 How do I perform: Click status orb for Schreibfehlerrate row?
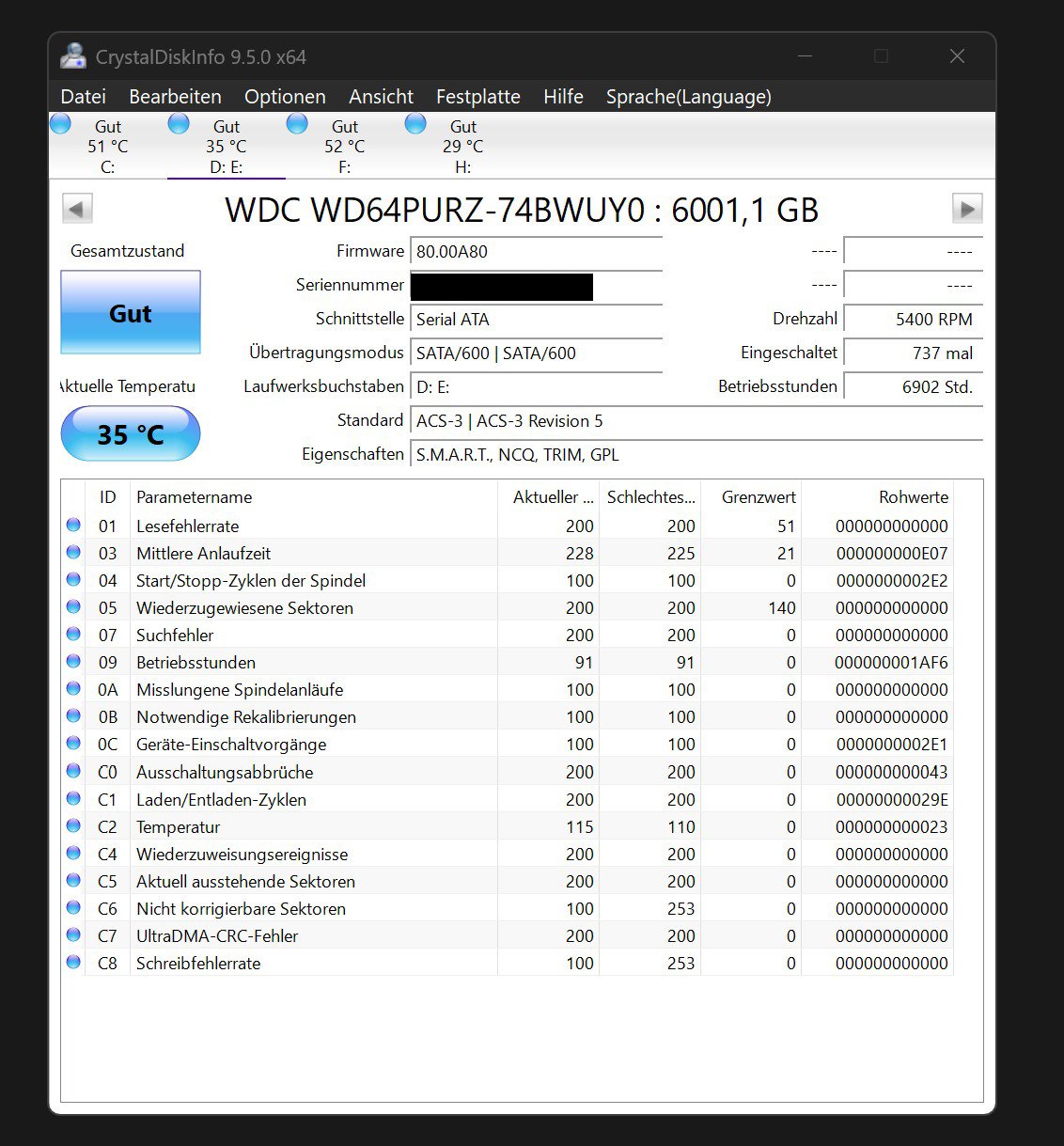tap(73, 963)
